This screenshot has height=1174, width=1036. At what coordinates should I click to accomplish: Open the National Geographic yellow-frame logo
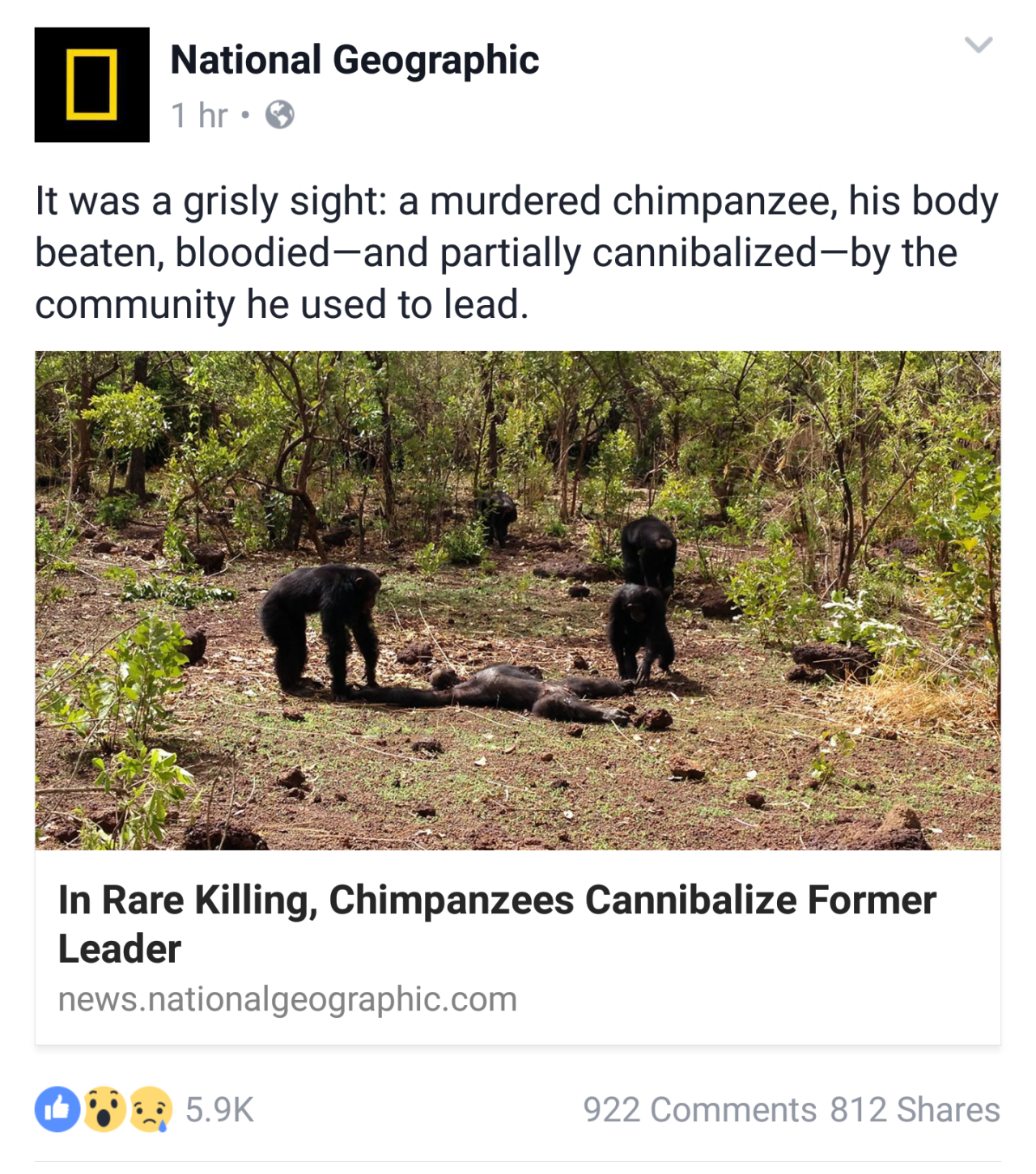(x=91, y=85)
